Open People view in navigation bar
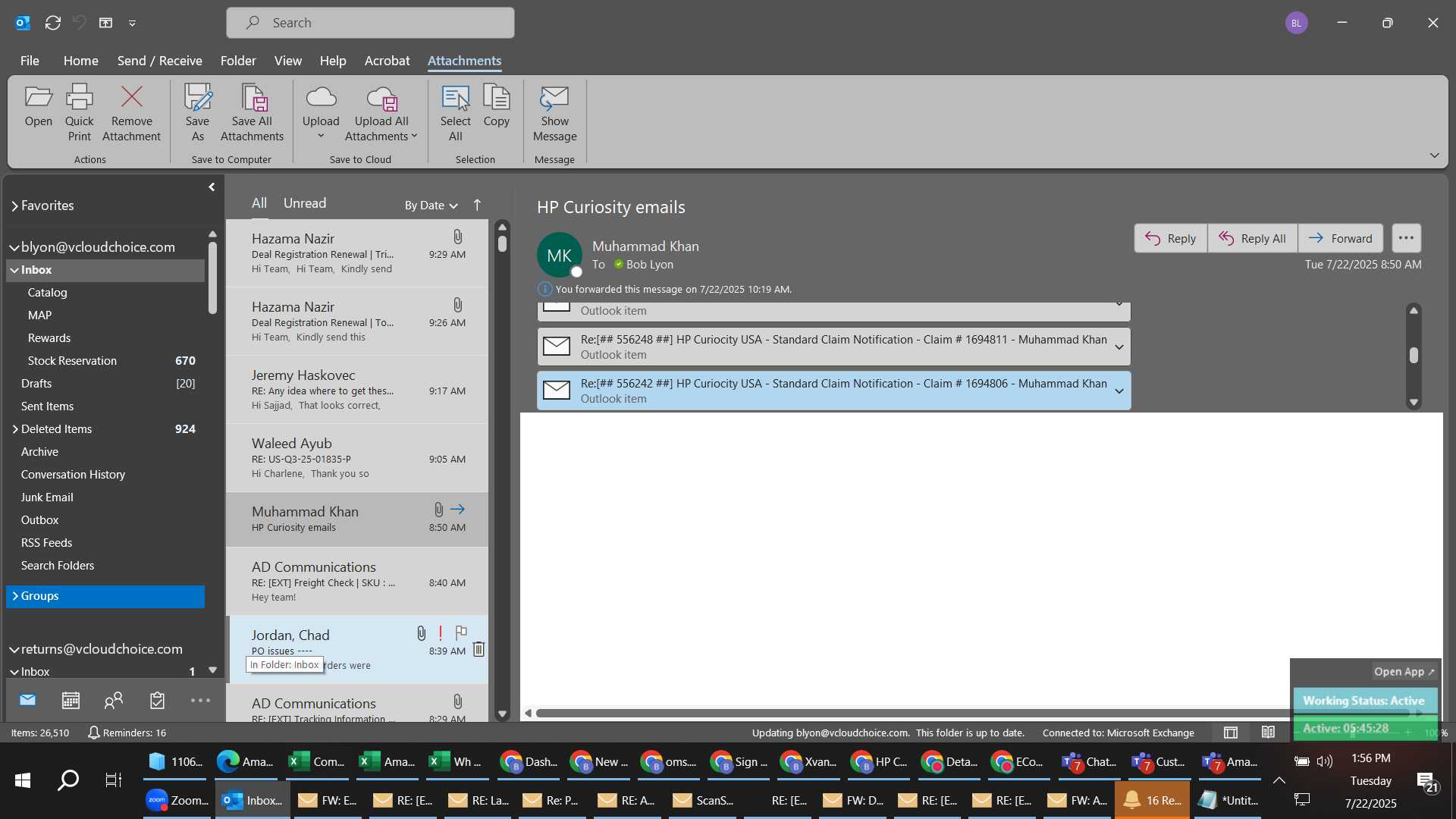1456x819 pixels. pyautogui.click(x=114, y=700)
